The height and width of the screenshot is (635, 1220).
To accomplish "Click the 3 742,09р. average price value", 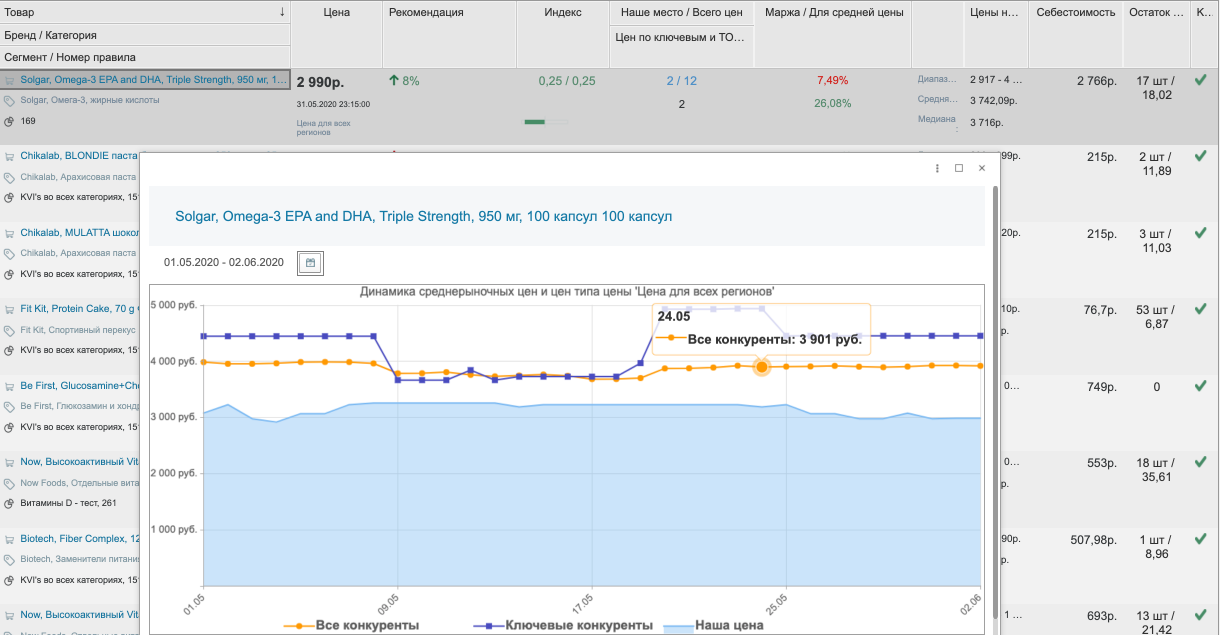I will (x=994, y=100).
